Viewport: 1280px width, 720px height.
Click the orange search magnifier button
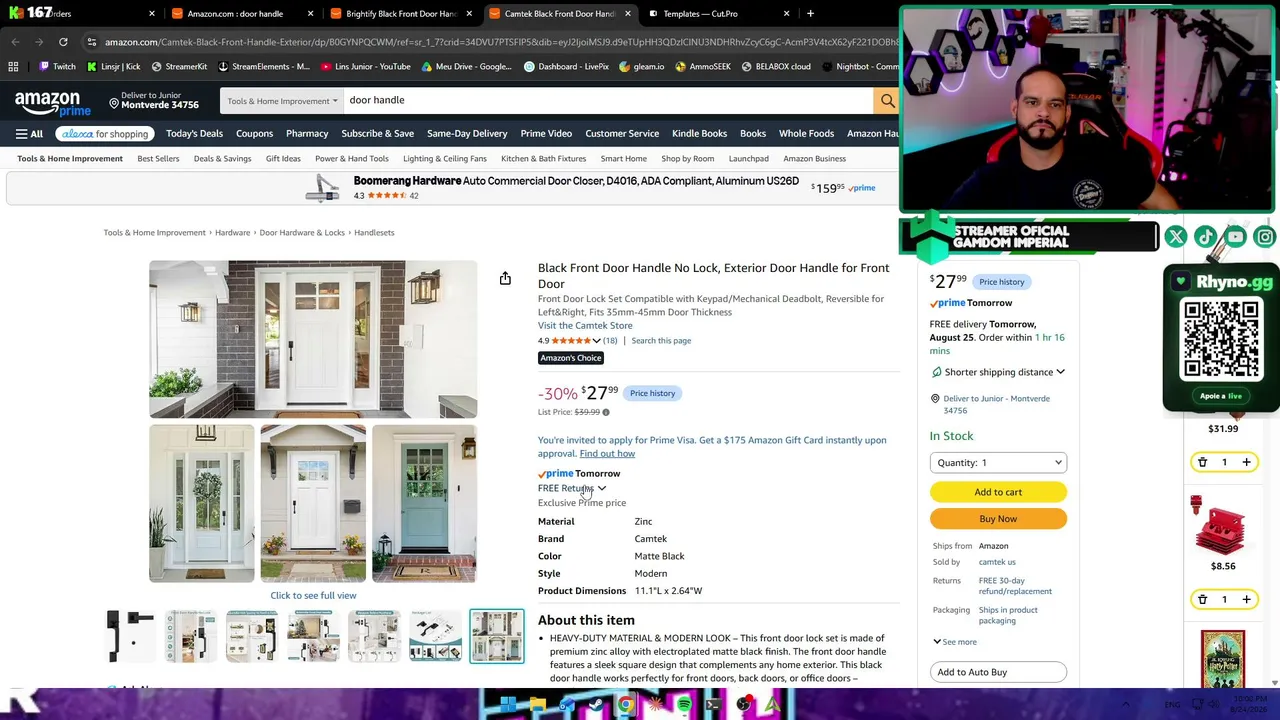click(887, 100)
